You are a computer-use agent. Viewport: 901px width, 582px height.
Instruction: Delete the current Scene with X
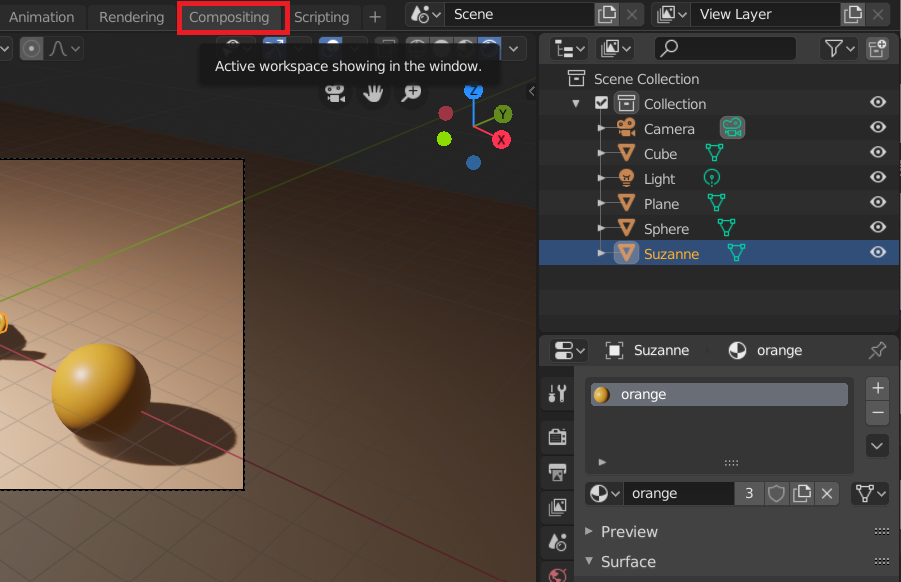[632, 14]
